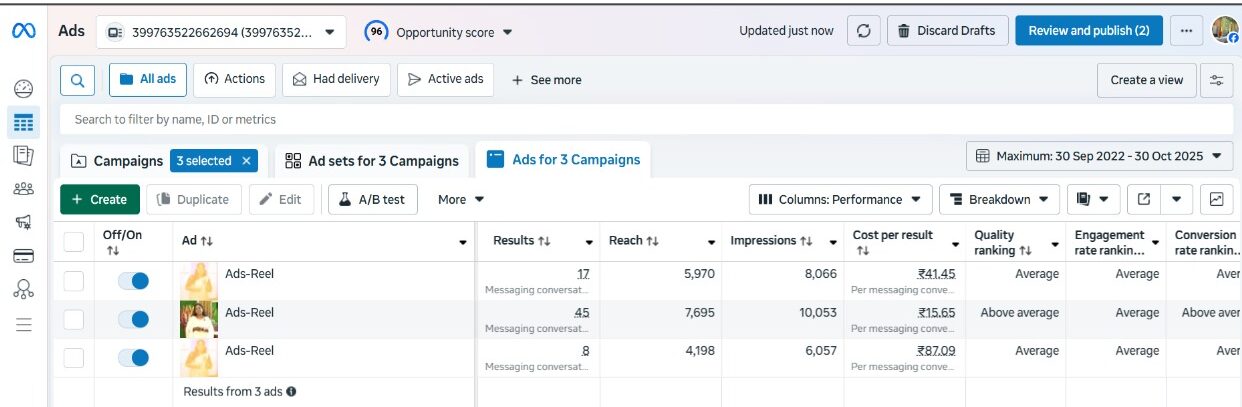Screen dimensions: 1242x407
Task: Open the search magnifier icon
Action: pyautogui.click(x=78, y=80)
